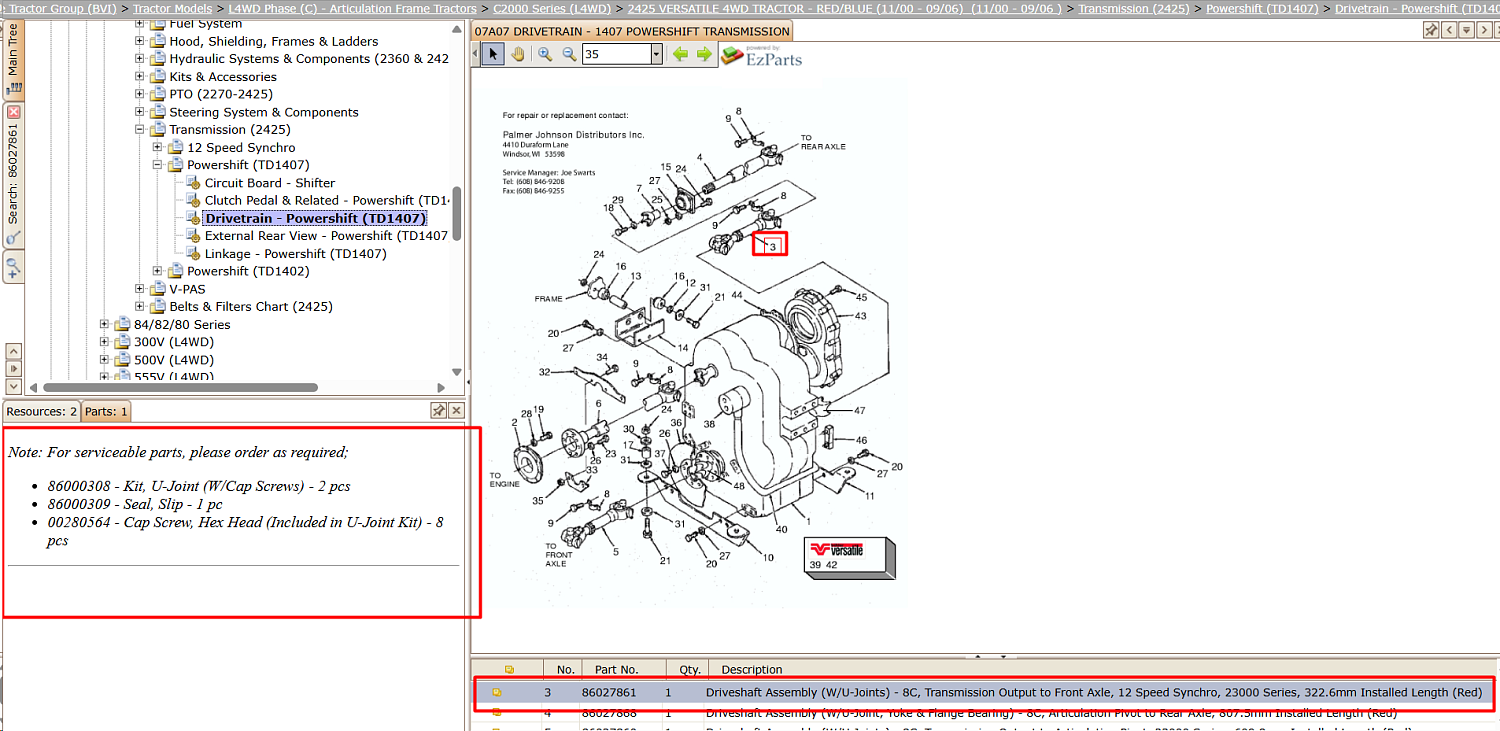
Task: Click the tree horizontal scrollbar thumb
Action: pos(180,387)
